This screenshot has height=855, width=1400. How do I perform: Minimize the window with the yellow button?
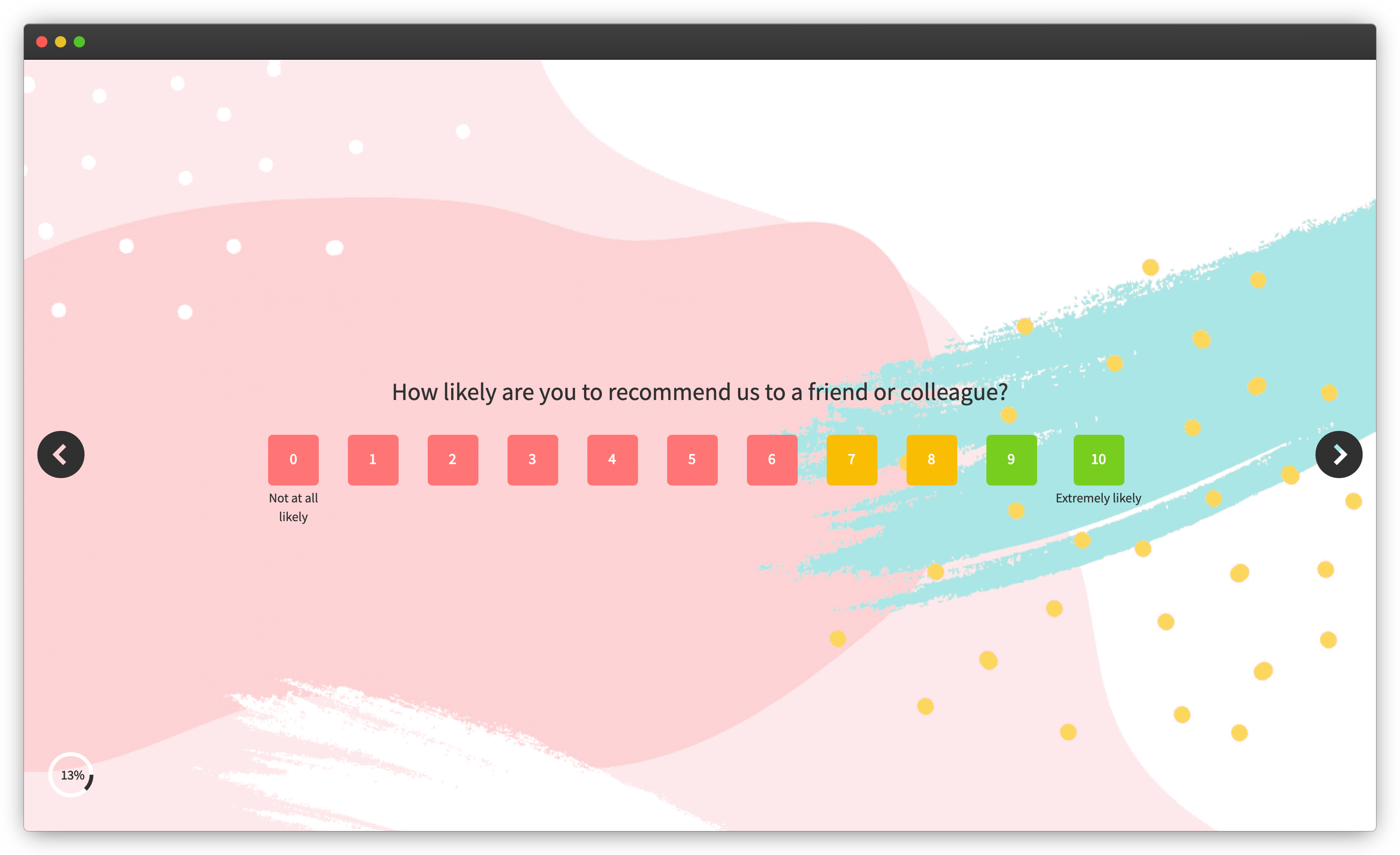coord(60,41)
